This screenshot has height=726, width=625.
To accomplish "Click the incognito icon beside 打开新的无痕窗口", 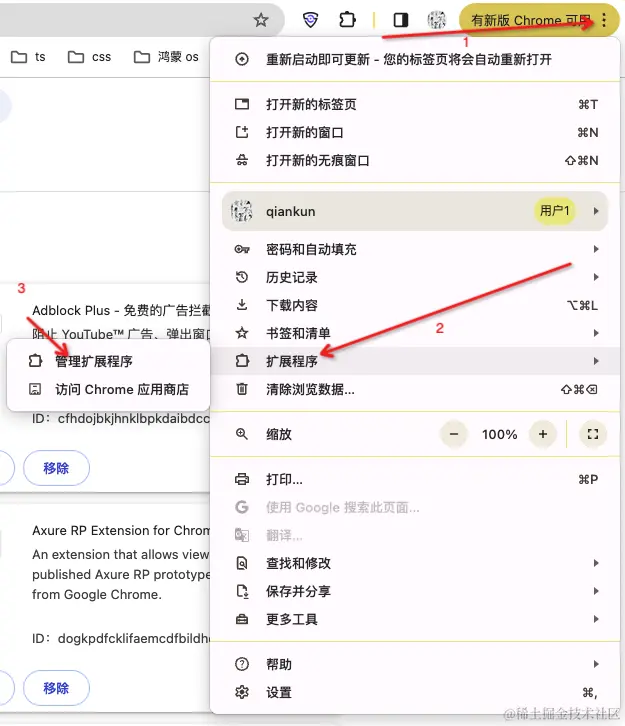I will pyautogui.click(x=242, y=160).
